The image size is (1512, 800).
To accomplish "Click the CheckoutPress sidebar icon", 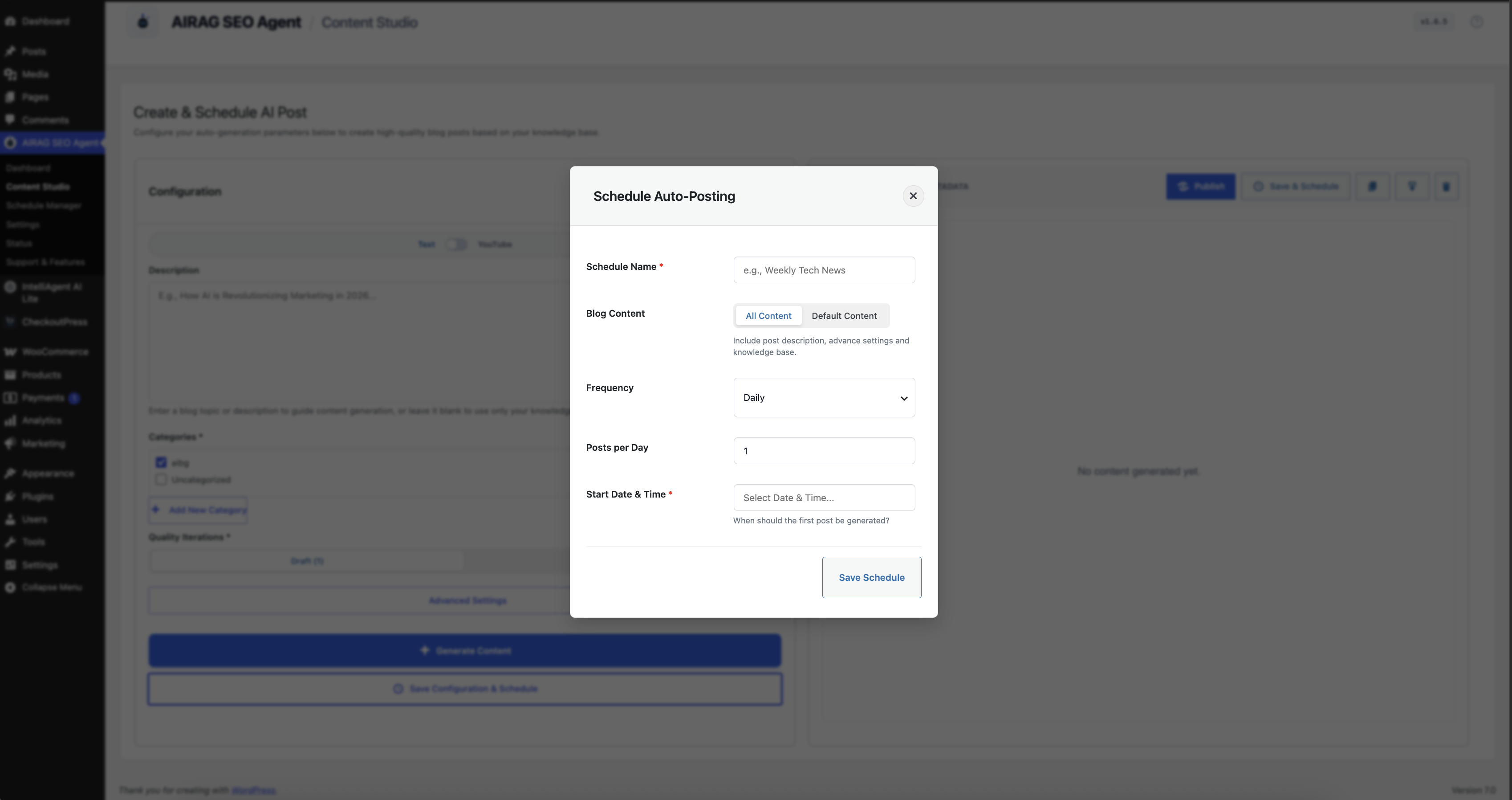I will click(10, 322).
